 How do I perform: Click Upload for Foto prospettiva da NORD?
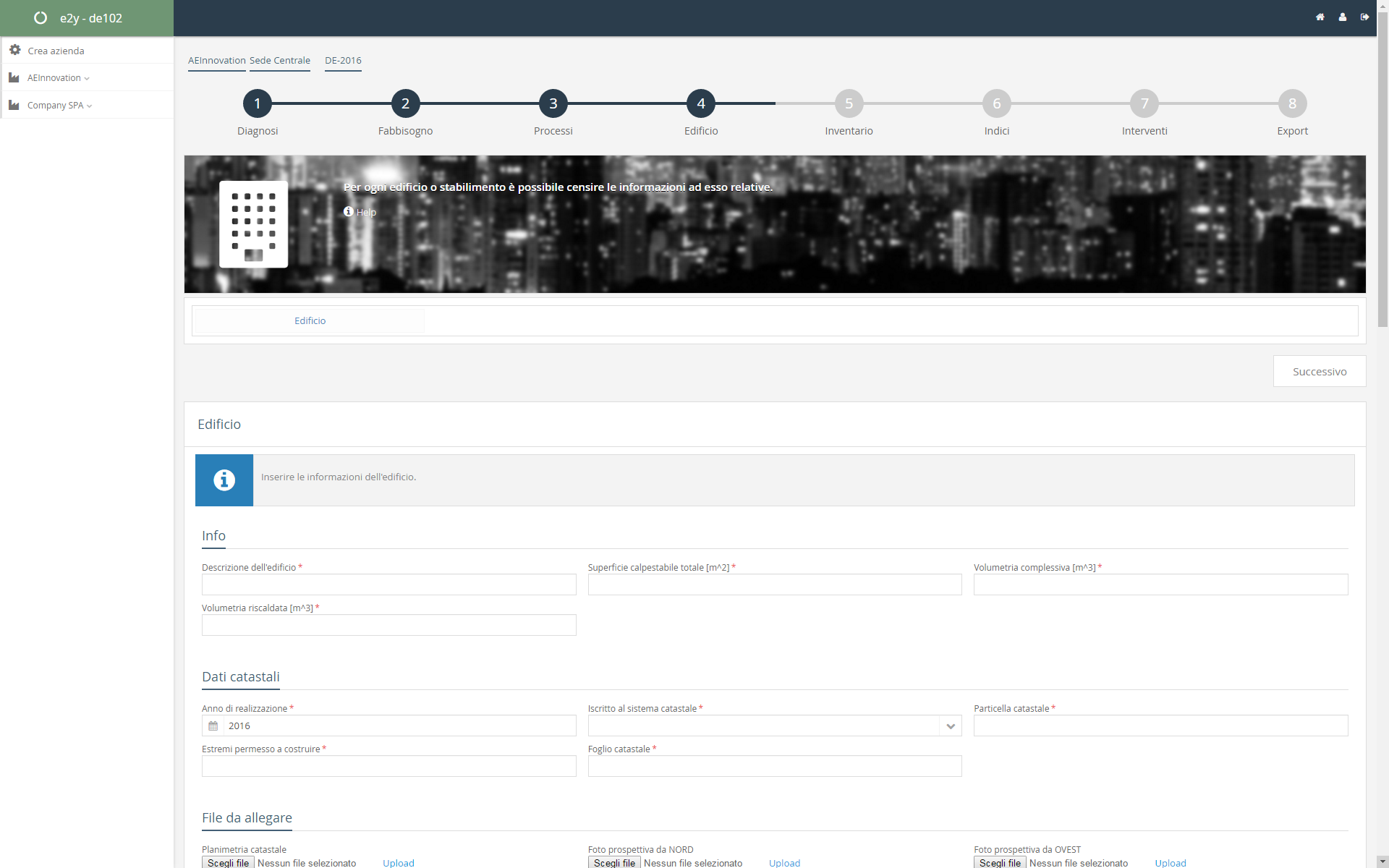coord(784,863)
